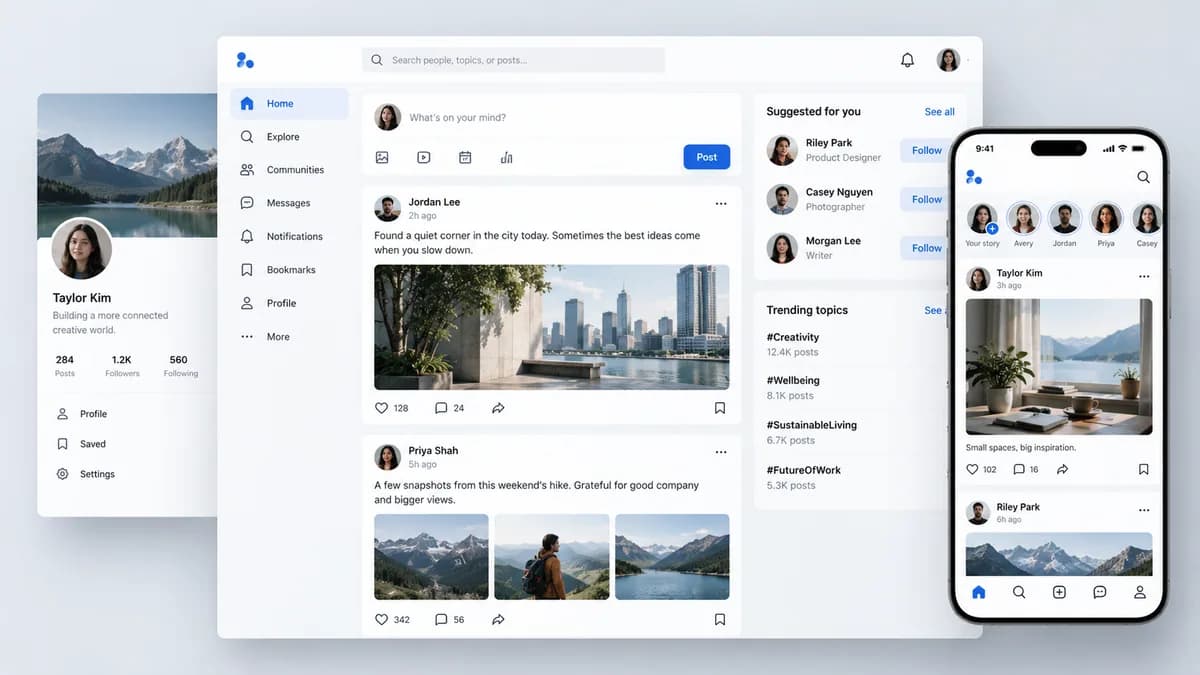The width and height of the screenshot is (1200, 675).
Task: Bookmark Jordan Lee's post
Action: [720, 408]
